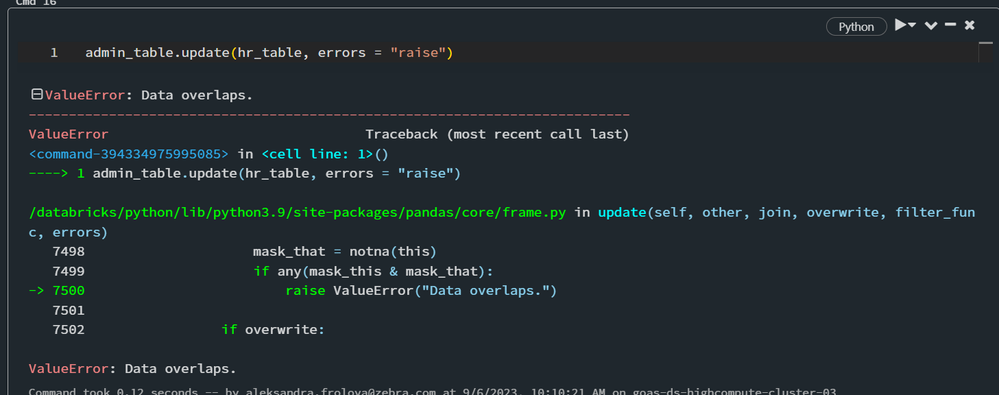Open the cell actions chevron menu
The image size is (999, 395).
(x=931, y=26)
